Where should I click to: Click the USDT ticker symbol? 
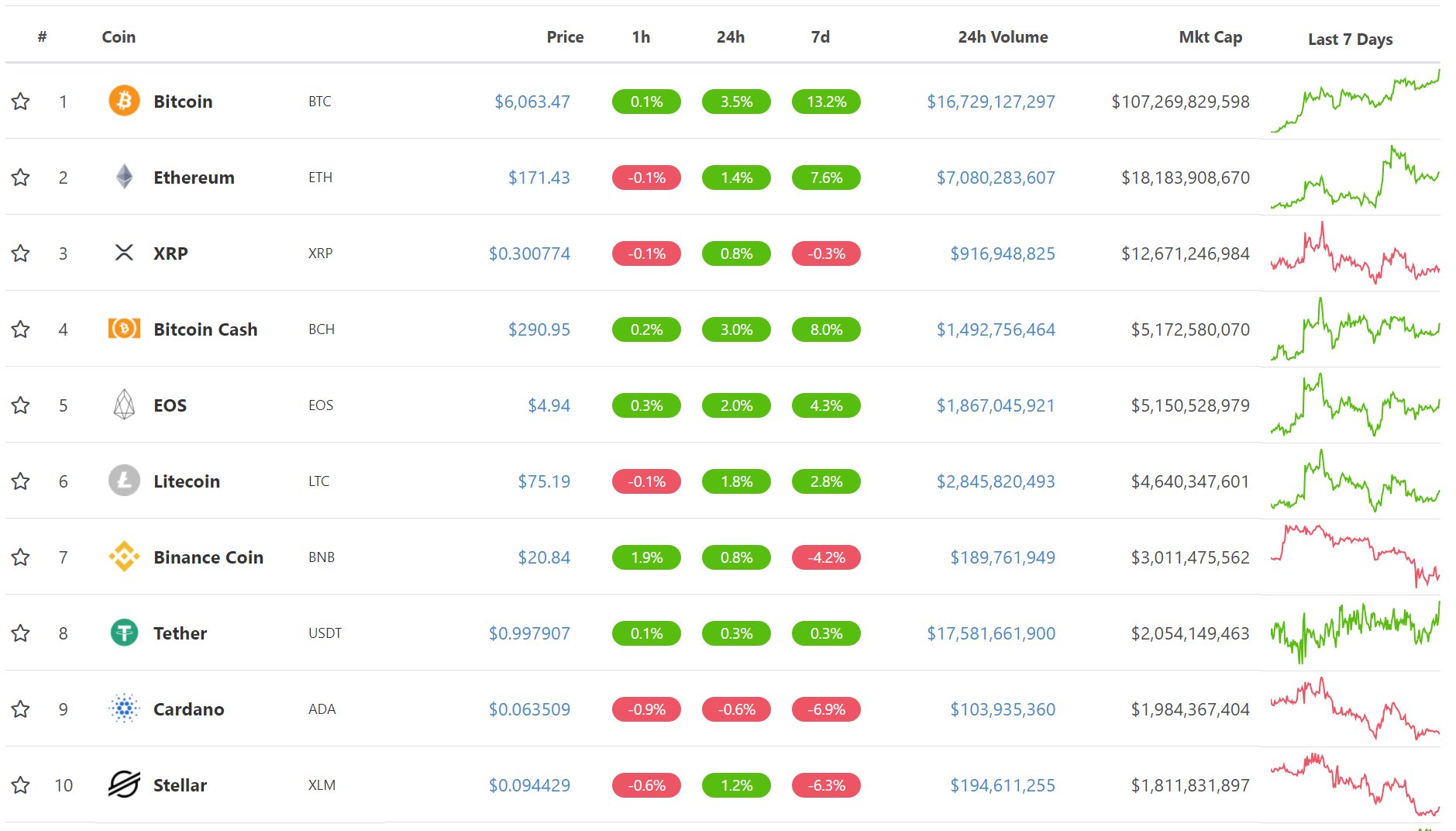pos(325,633)
